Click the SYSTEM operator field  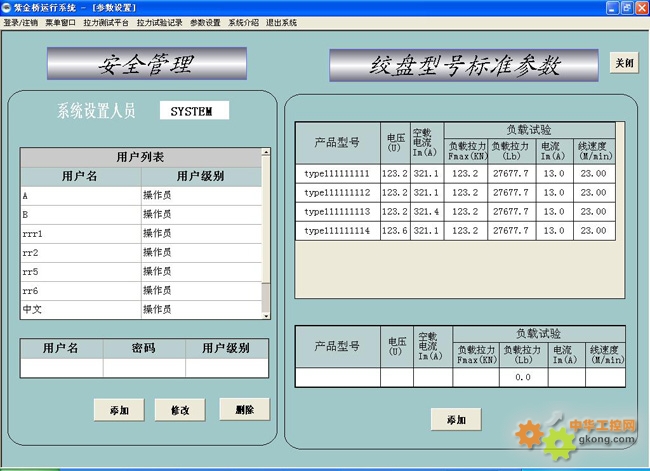click(x=194, y=110)
